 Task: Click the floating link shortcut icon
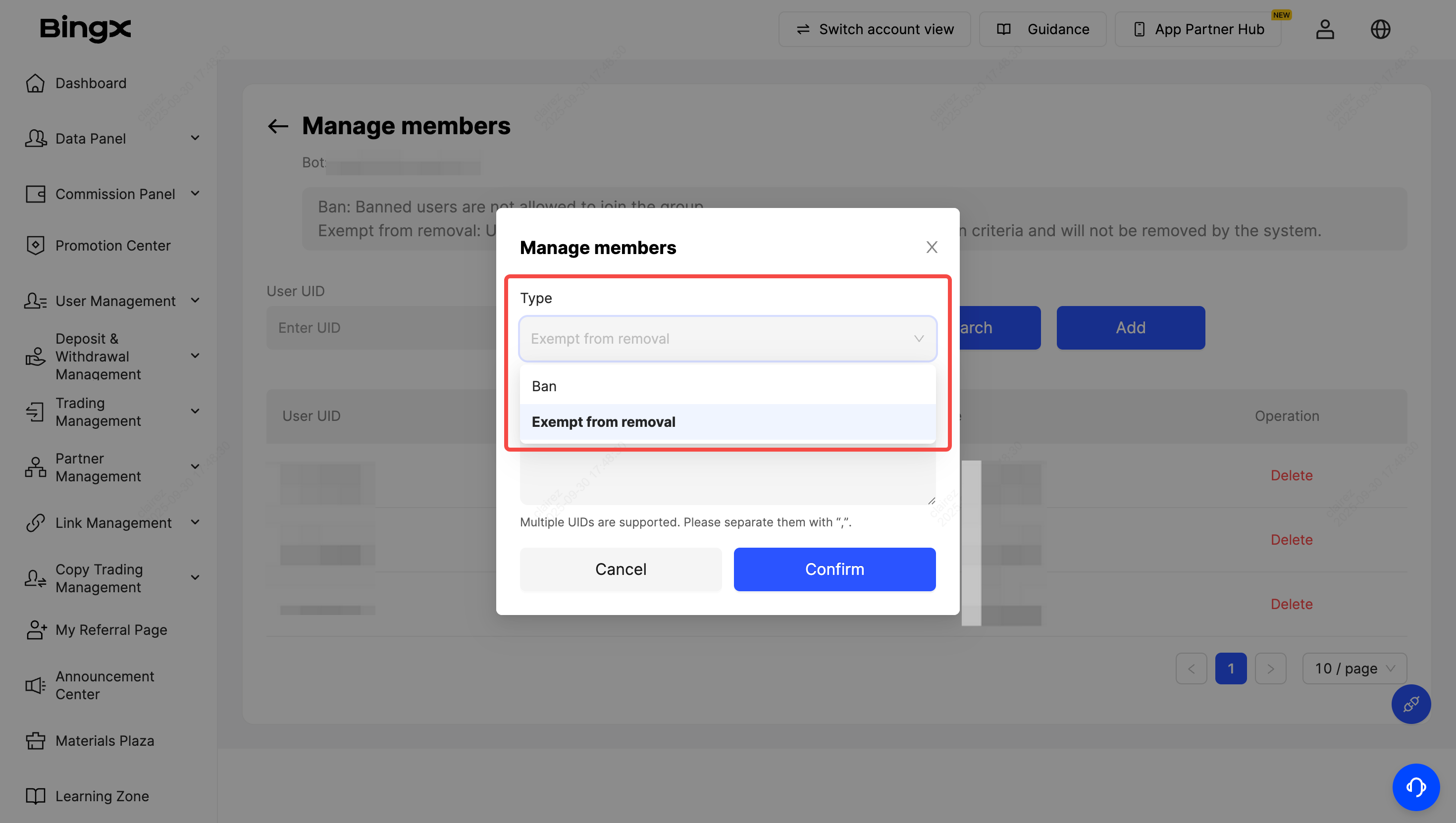point(1410,704)
